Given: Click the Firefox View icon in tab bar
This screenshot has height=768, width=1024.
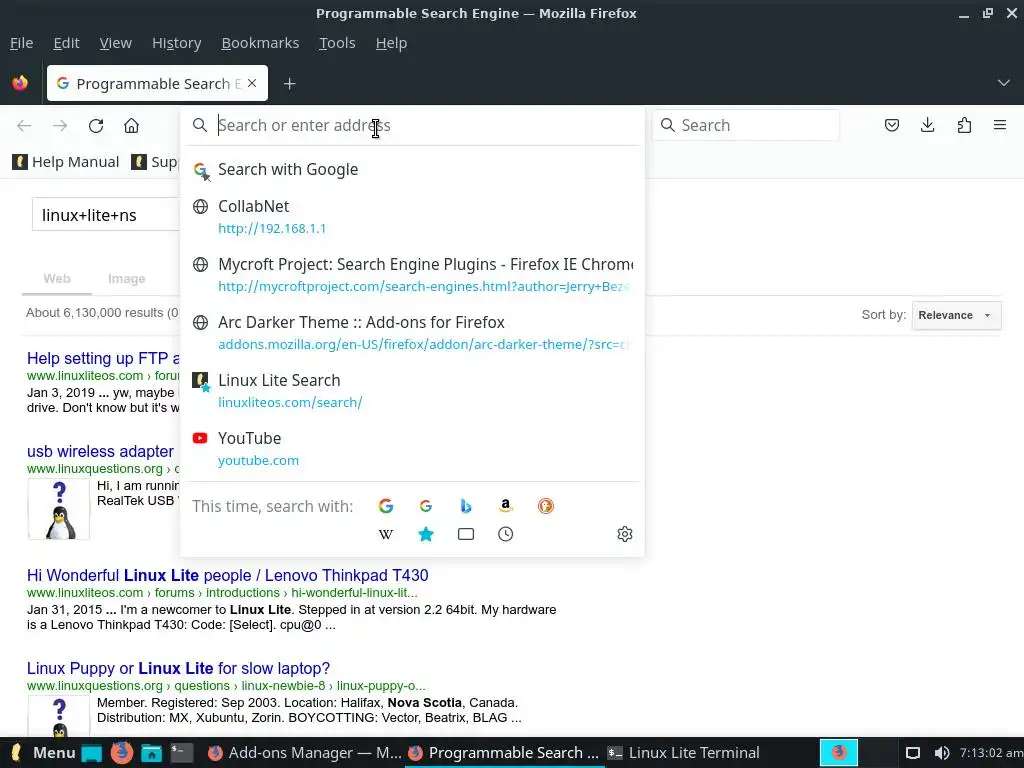Looking at the screenshot, I should (20, 83).
